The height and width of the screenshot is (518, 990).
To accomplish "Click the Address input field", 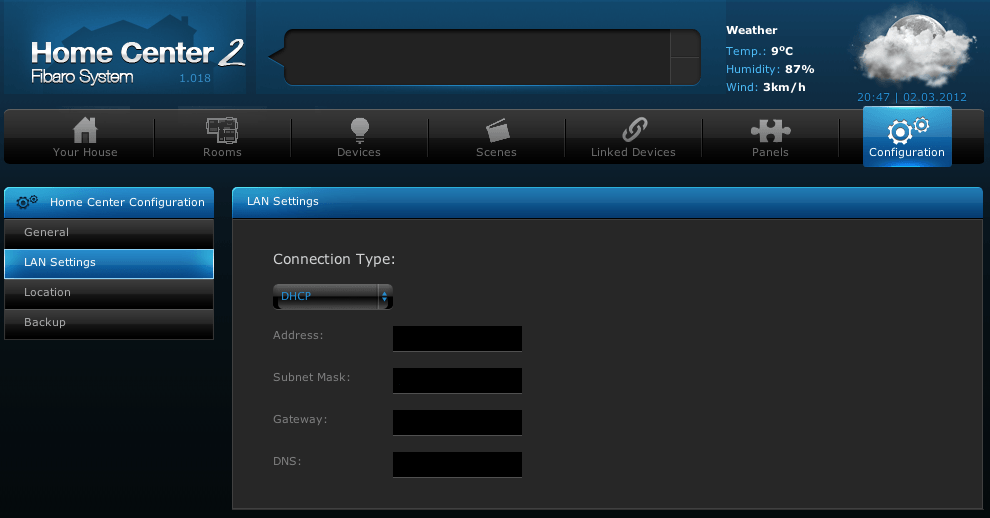I will (457, 339).
